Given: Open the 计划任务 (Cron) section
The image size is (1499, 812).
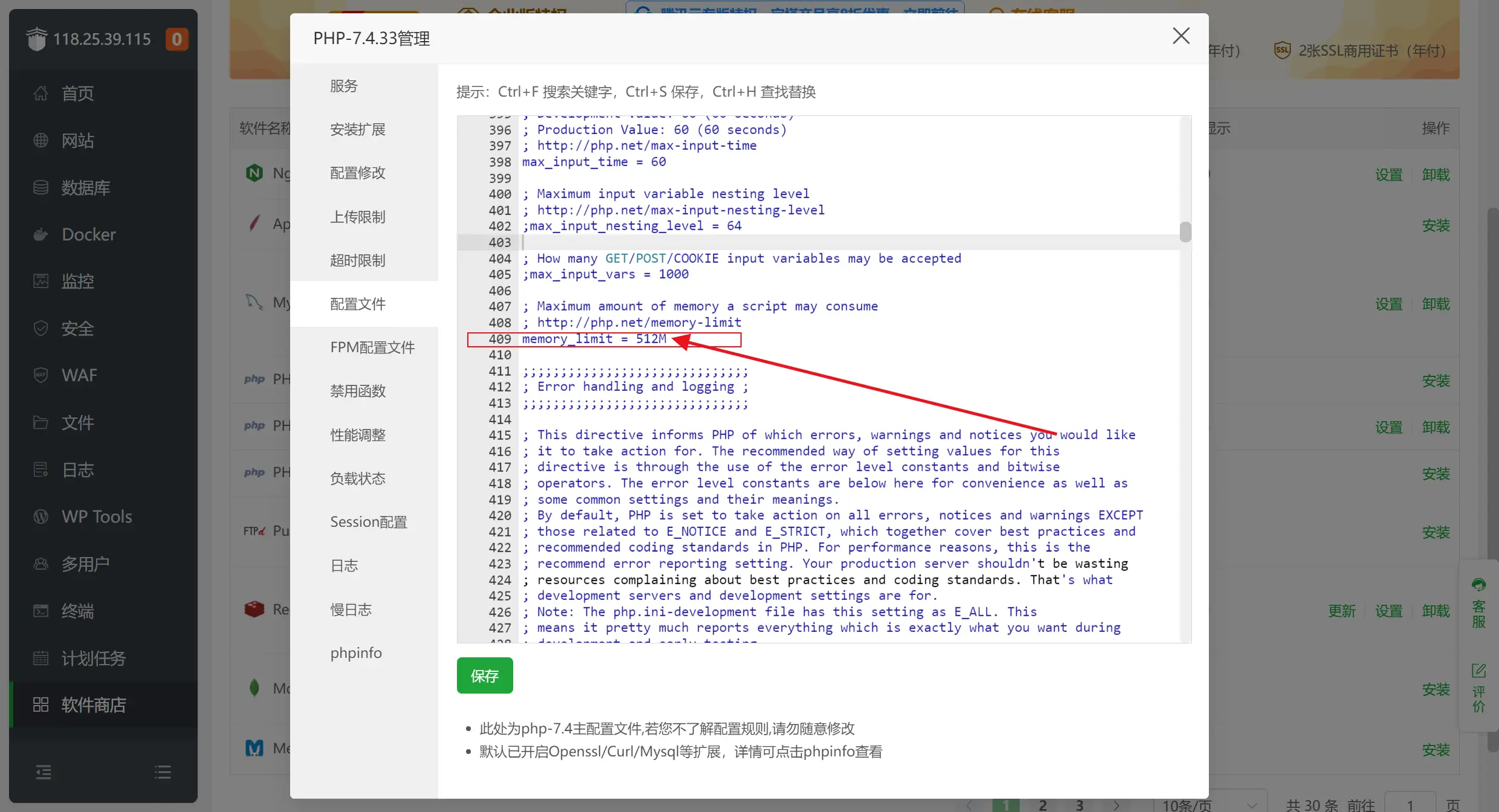Looking at the screenshot, I should [x=94, y=658].
